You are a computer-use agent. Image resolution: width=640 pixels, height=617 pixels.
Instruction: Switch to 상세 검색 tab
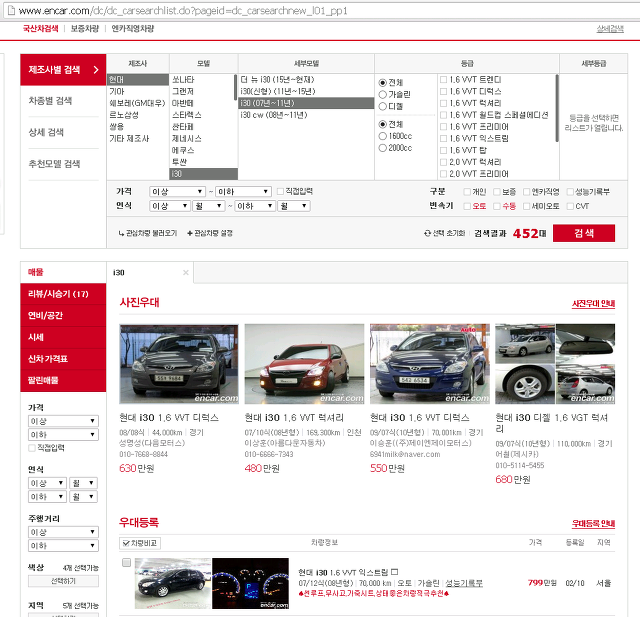pos(63,132)
